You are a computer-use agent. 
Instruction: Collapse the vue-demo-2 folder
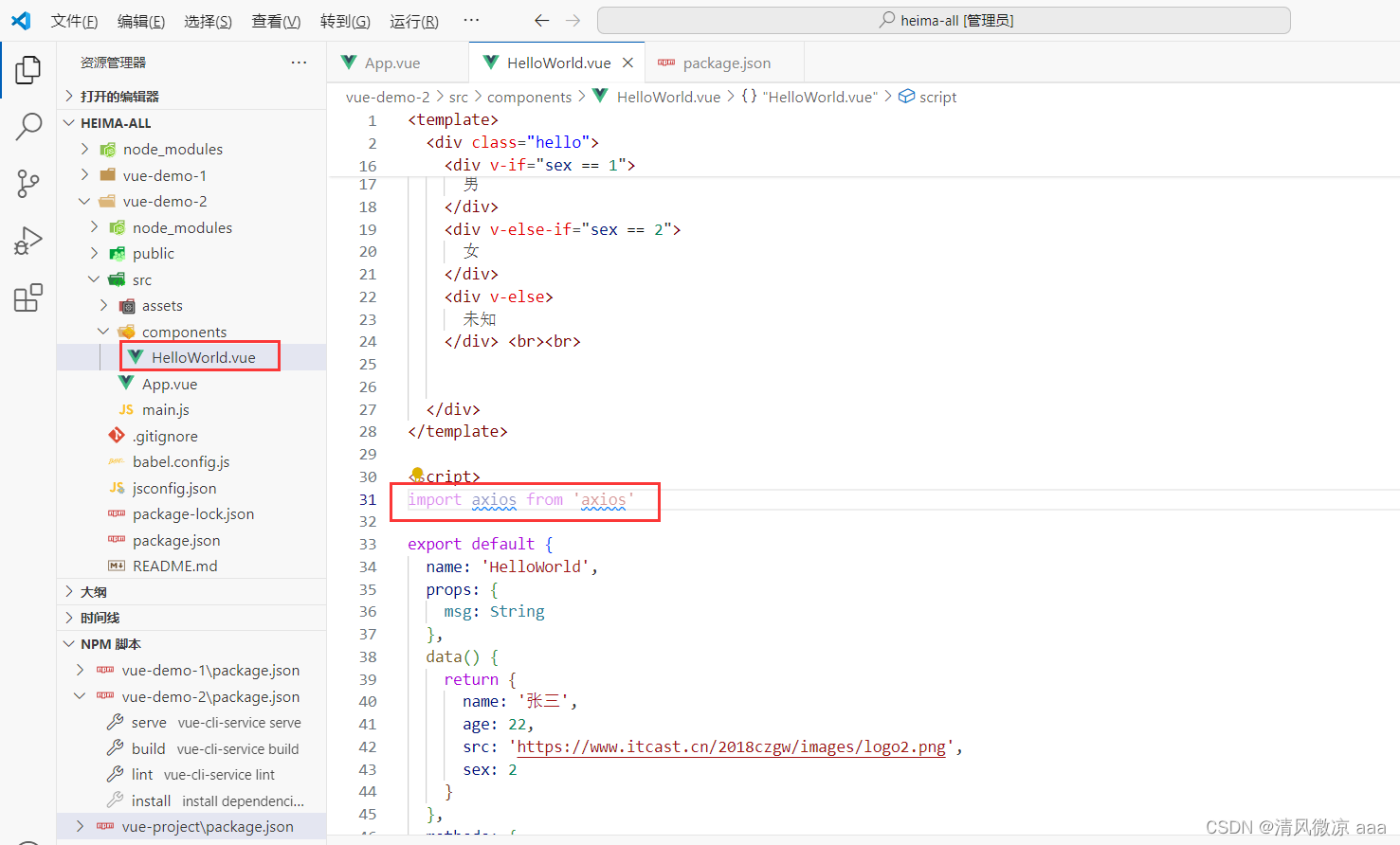tap(164, 201)
